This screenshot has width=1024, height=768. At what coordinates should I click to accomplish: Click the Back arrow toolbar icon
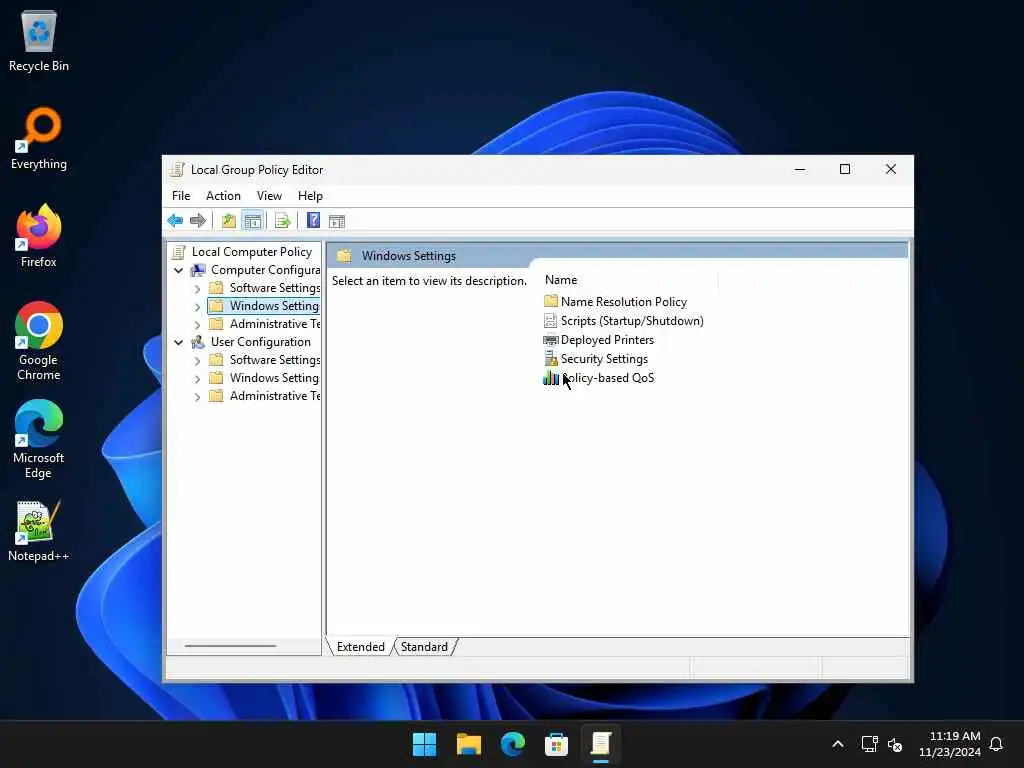pyautogui.click(x=175, y=221)
